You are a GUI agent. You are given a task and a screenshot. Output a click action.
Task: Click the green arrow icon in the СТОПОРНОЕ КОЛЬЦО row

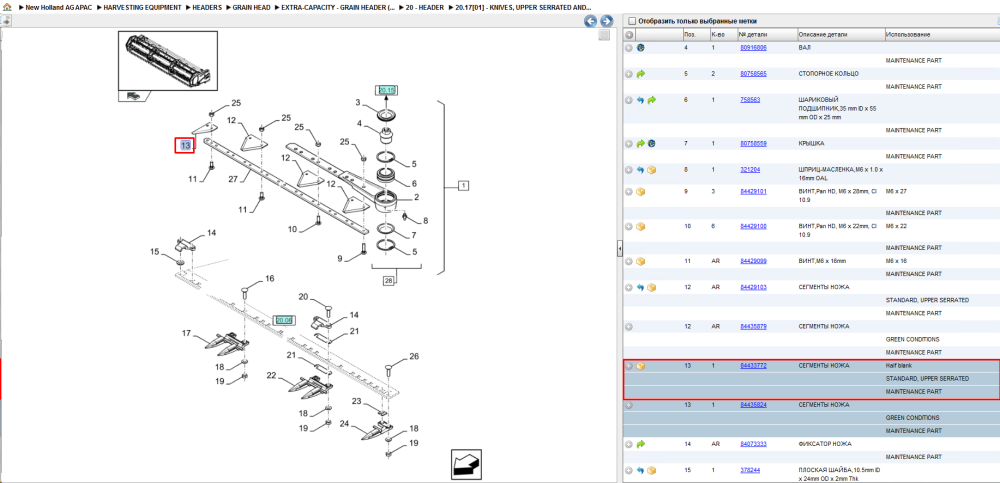[x=641, y=74]
